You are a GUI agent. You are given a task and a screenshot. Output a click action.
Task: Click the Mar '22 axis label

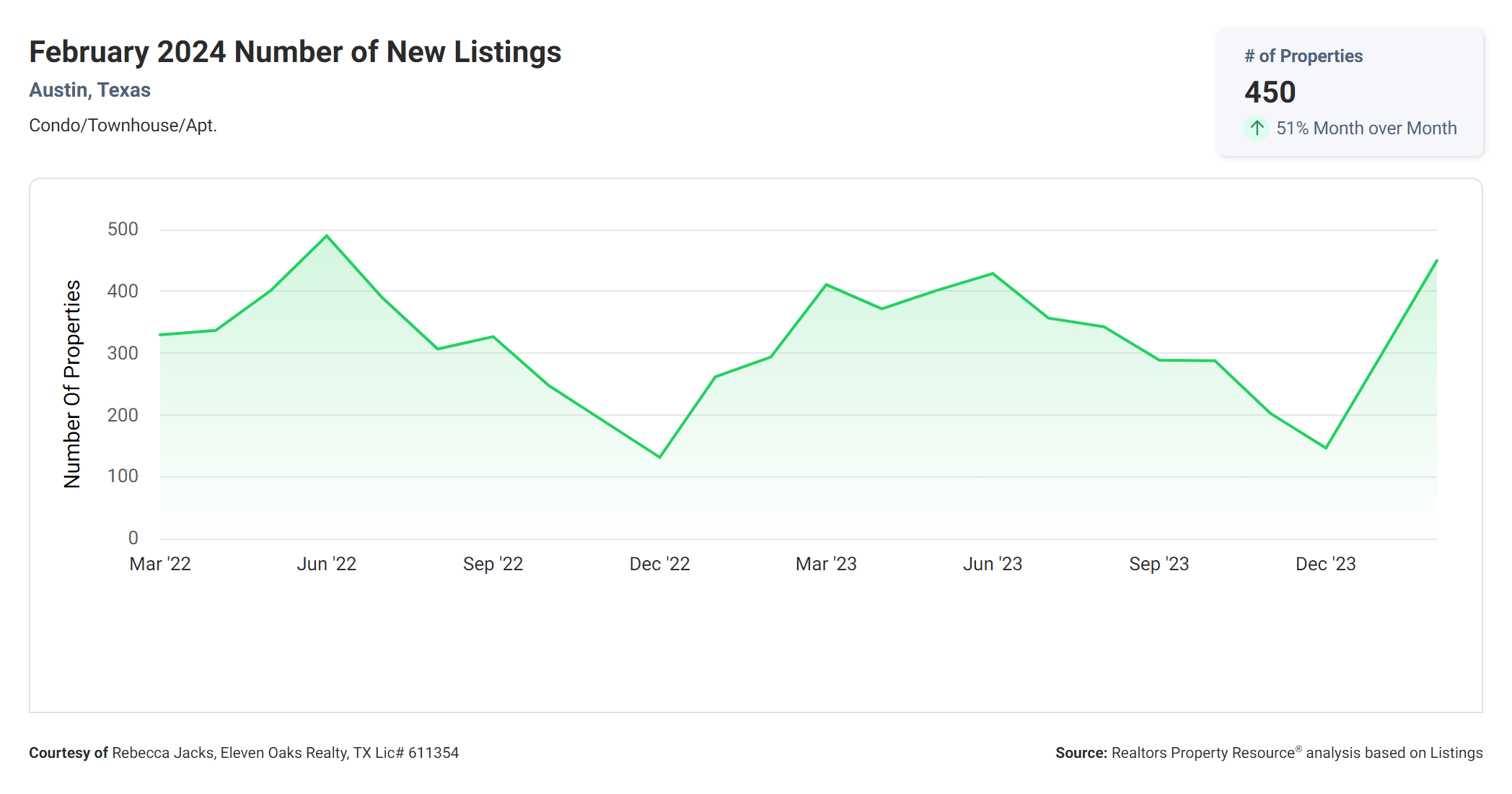point(160,564)
